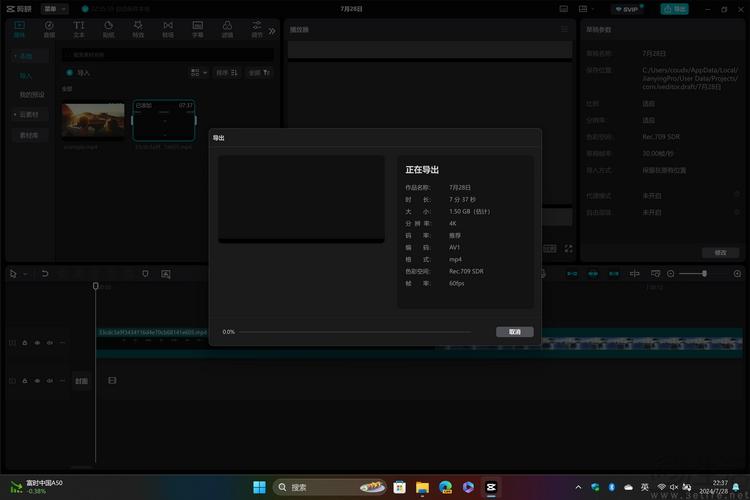Open the 字幕 captions tab
The height and width of the screenshot is (500, 750).
[198, 29]
